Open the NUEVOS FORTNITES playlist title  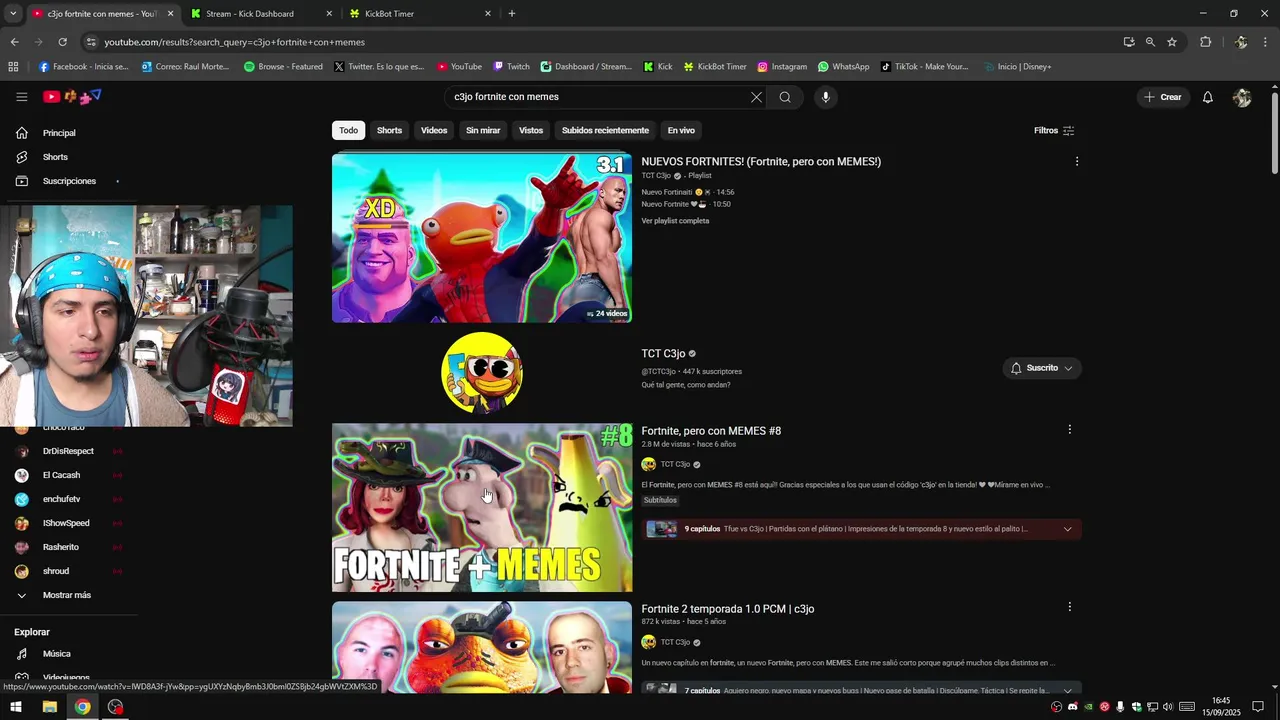761,162
